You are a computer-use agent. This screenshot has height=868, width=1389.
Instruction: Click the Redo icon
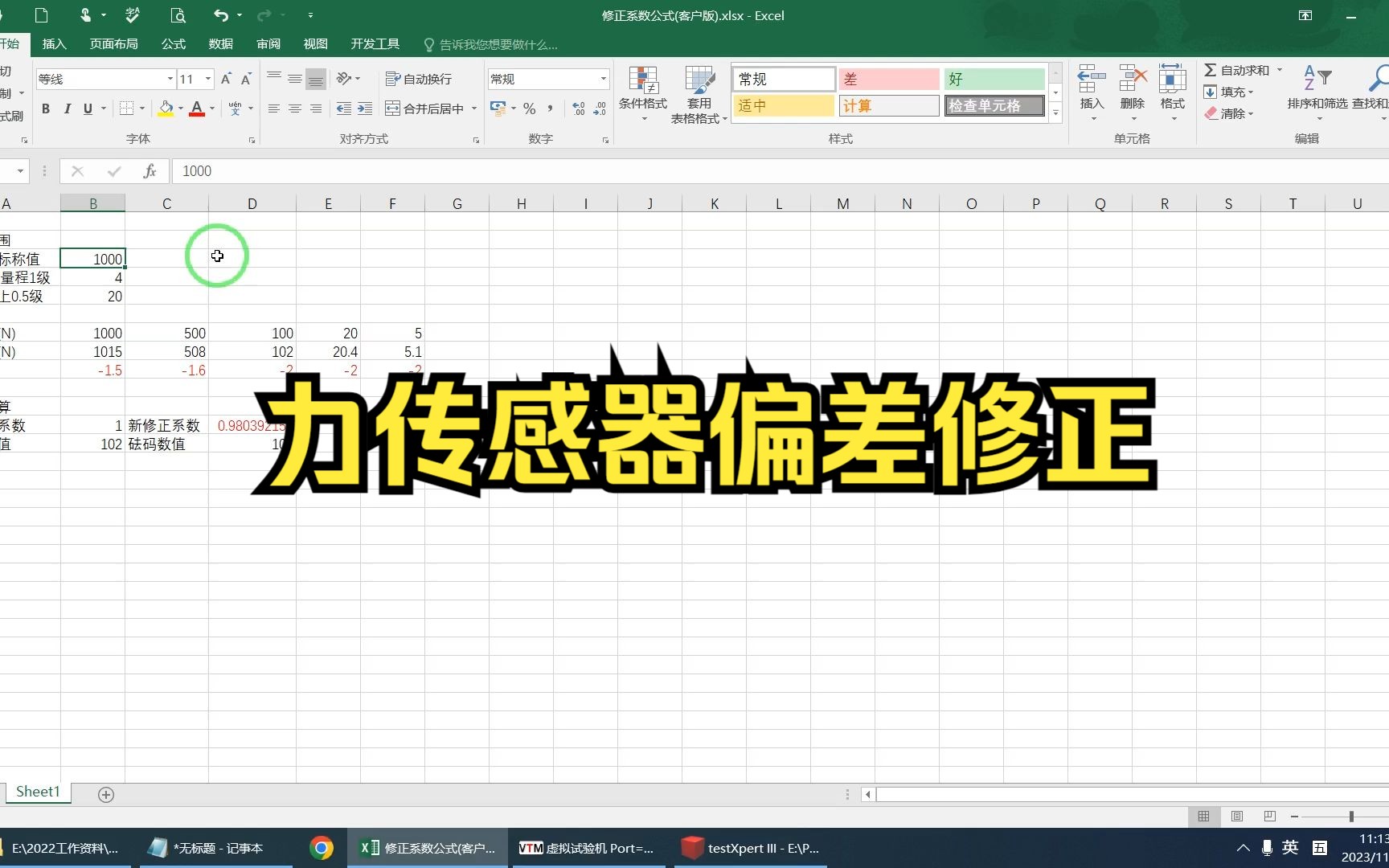pos(264,15)
